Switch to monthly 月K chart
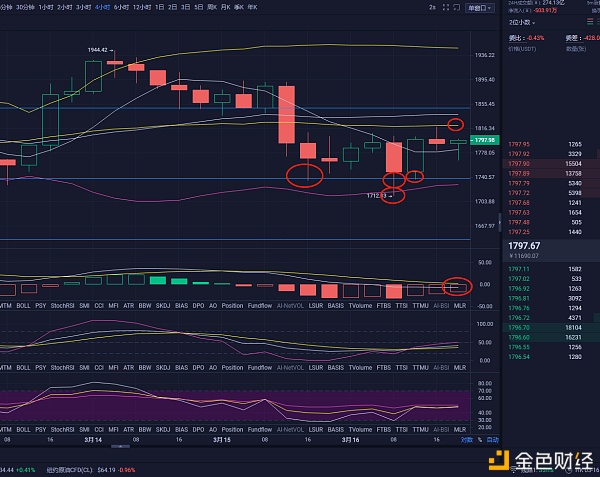Screen dimensions: 600x477 225,7
